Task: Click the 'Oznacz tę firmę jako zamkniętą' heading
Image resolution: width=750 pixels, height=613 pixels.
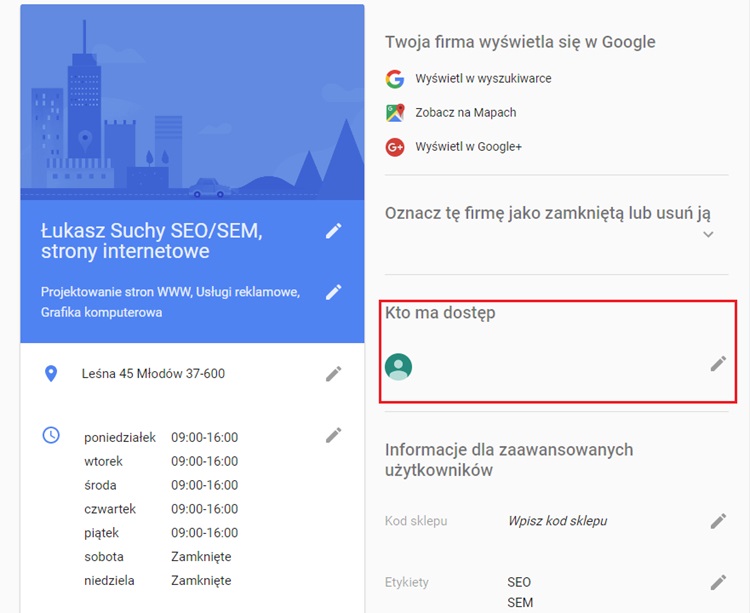Action: point(548,213)
